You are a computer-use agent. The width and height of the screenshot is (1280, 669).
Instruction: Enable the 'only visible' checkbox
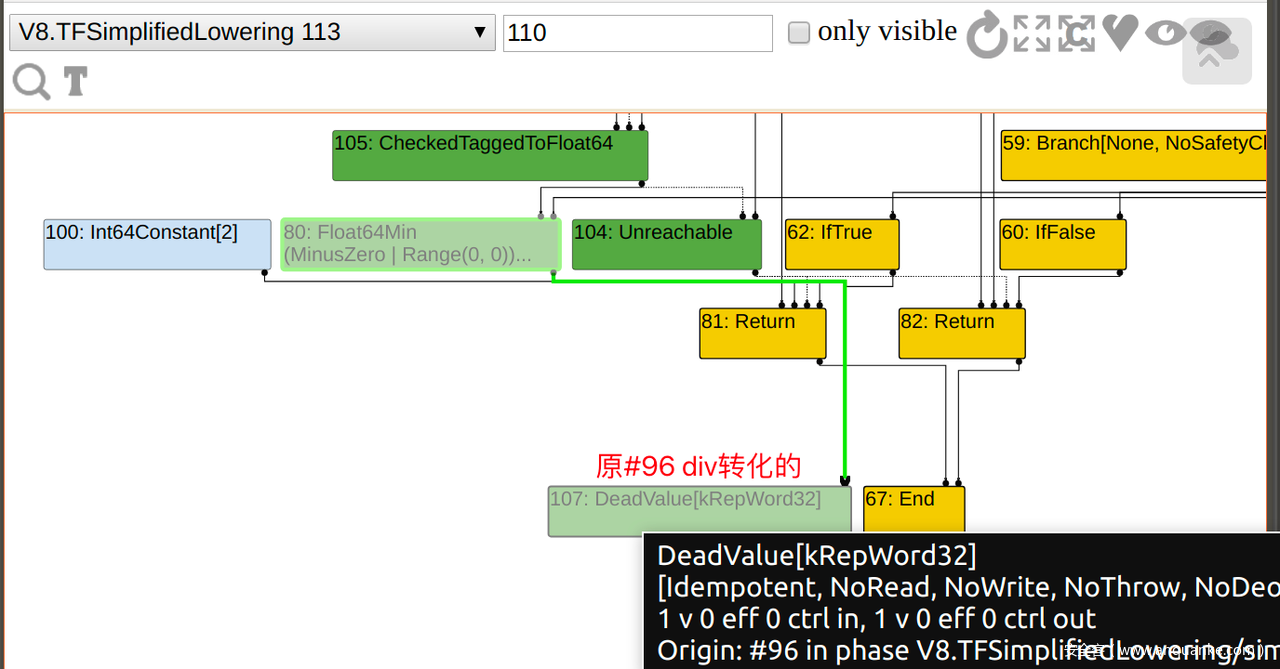tap(798, 33)
